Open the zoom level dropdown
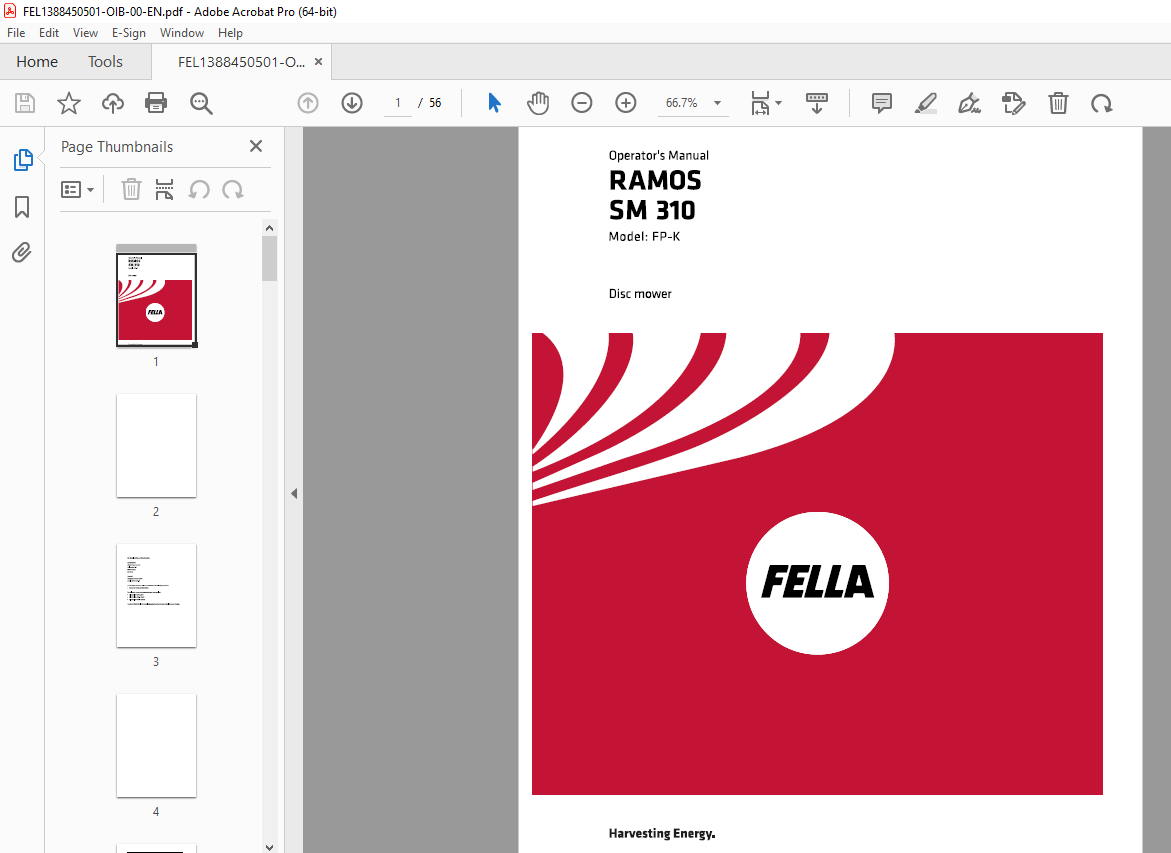 [718, 103]
